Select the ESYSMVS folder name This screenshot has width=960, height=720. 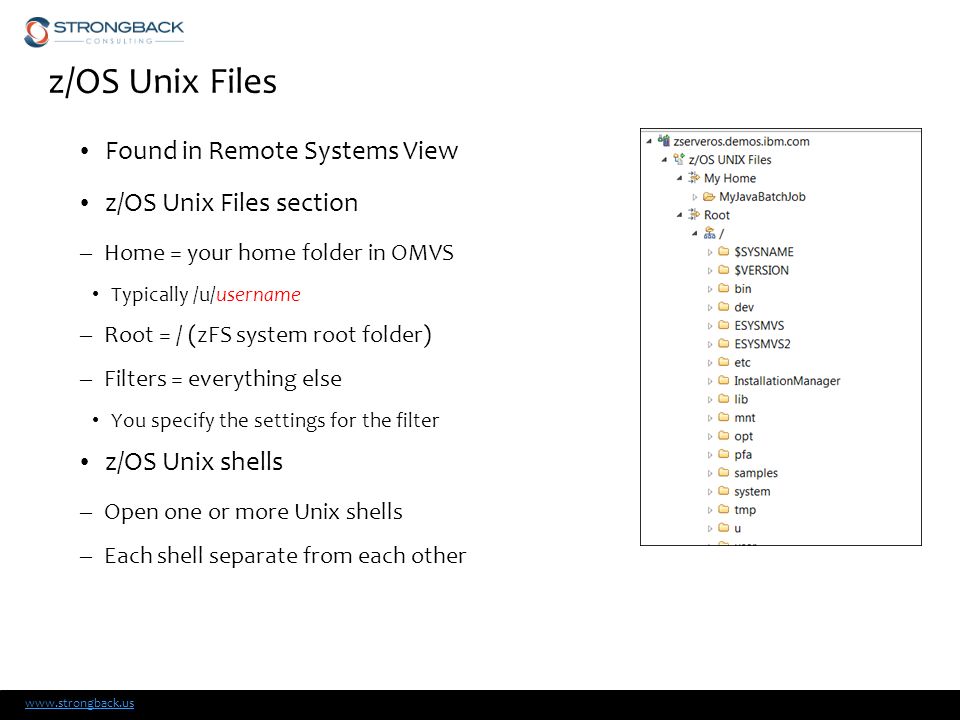[x=759, y=325]
